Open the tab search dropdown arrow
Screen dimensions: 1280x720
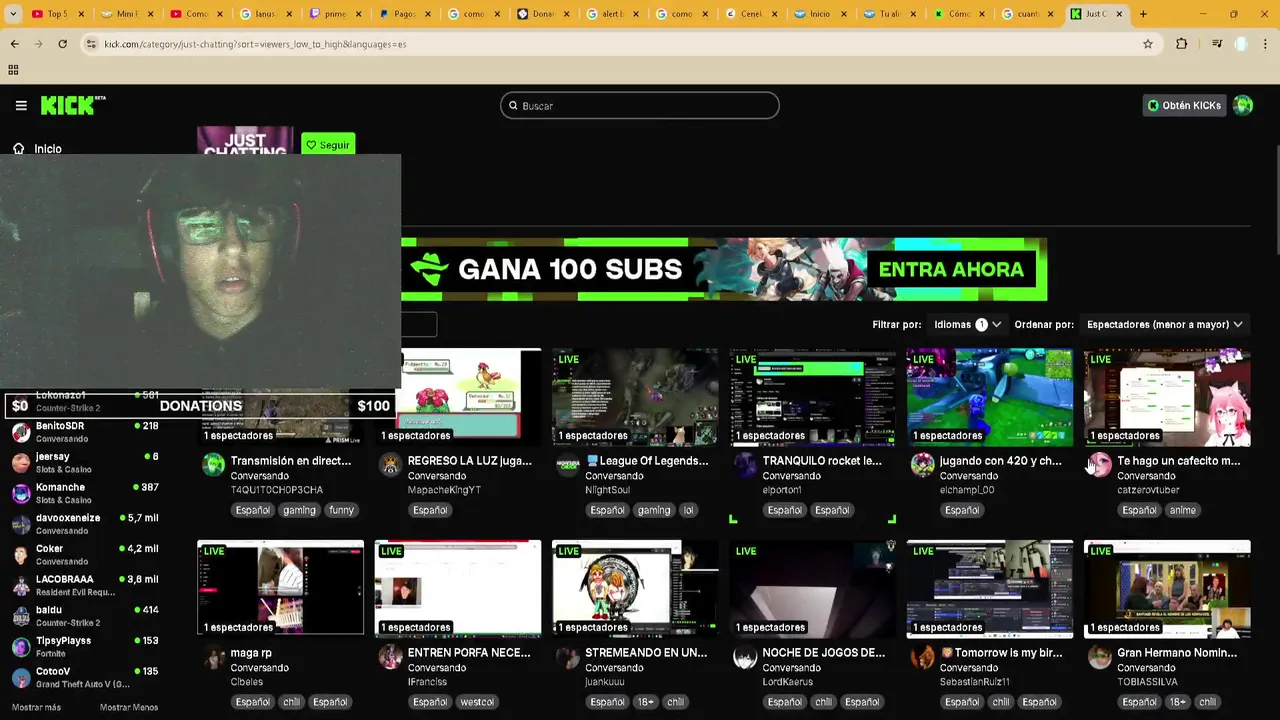click(x=12, y=14)
